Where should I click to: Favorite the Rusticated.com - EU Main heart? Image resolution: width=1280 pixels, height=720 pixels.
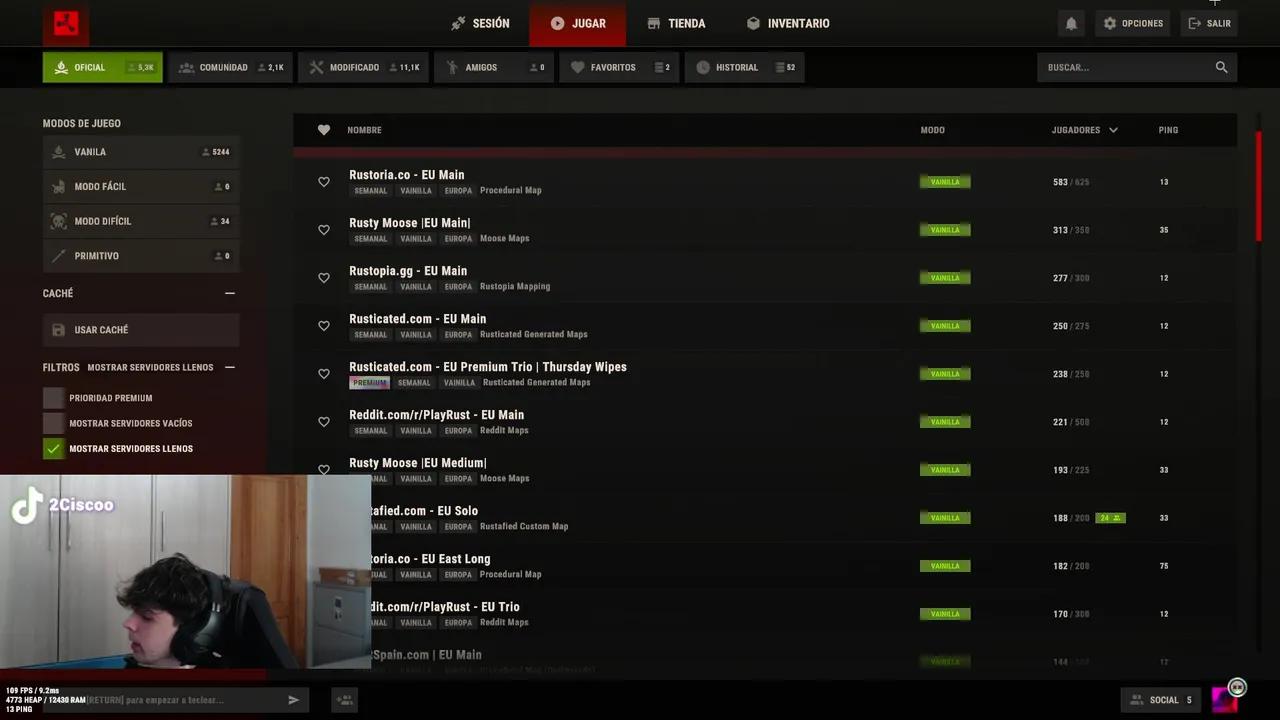(x=324, y=326)
